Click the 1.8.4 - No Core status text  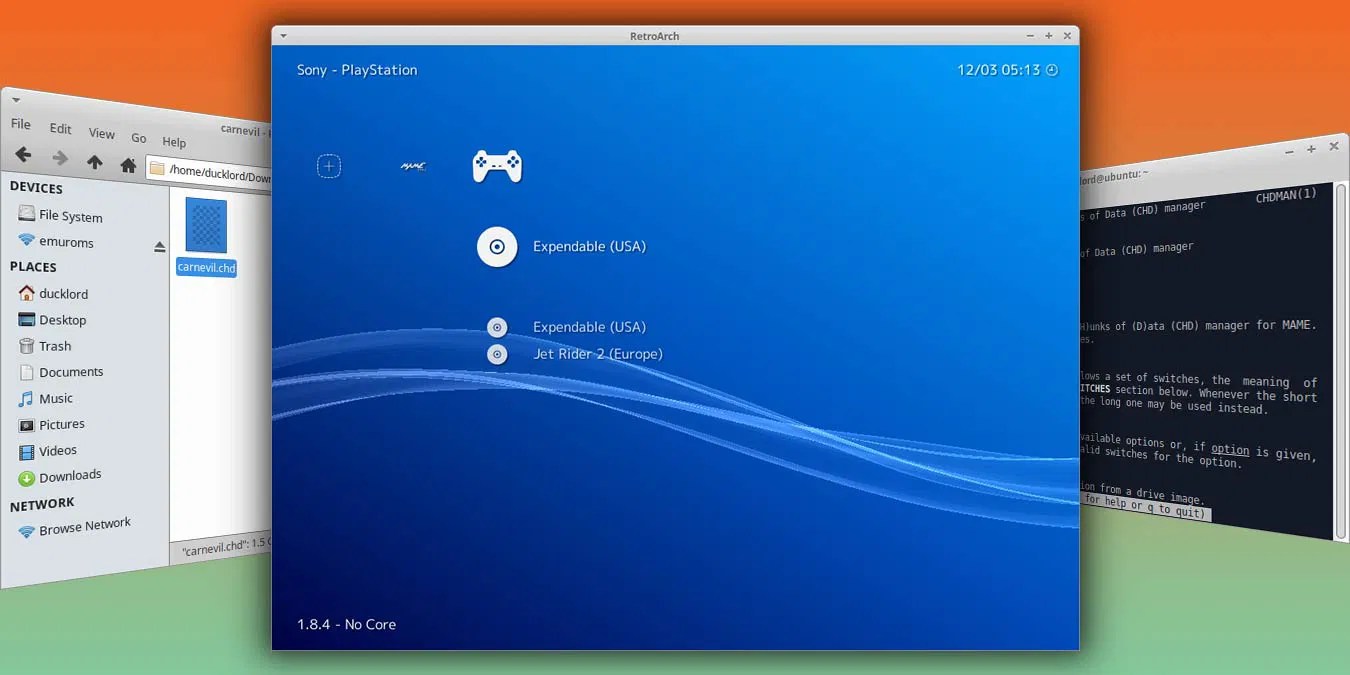coord(346,624)
